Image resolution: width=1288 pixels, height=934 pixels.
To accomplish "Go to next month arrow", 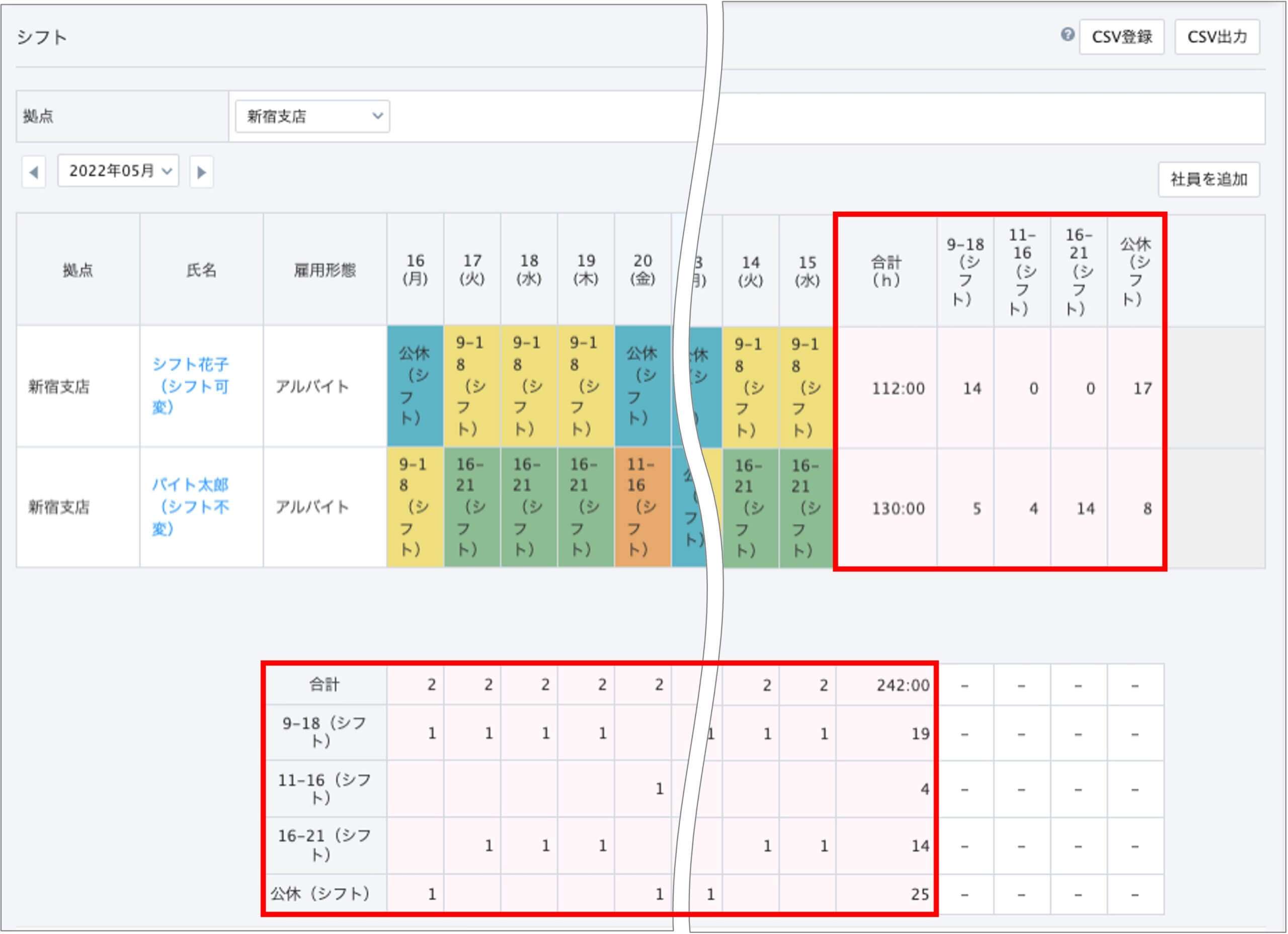I will click(201, 172).
